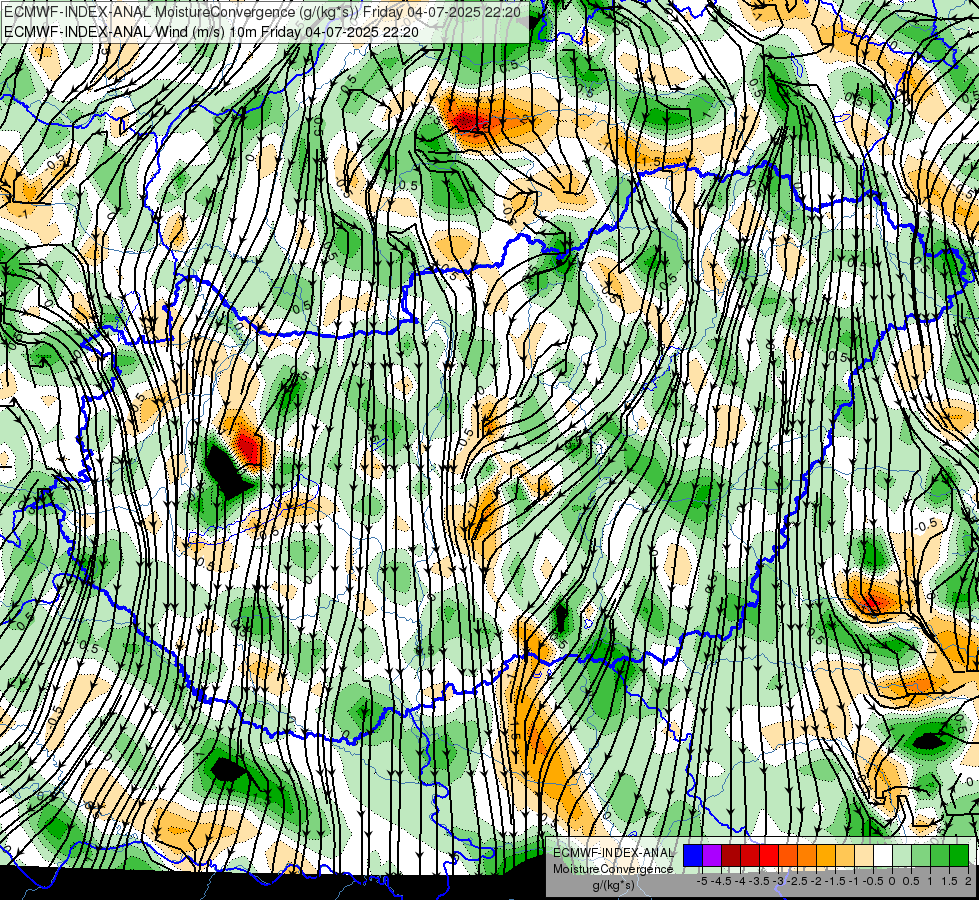Click the 0 tick label in the legend
979x900 pixels.
click(x=892, y=881)
